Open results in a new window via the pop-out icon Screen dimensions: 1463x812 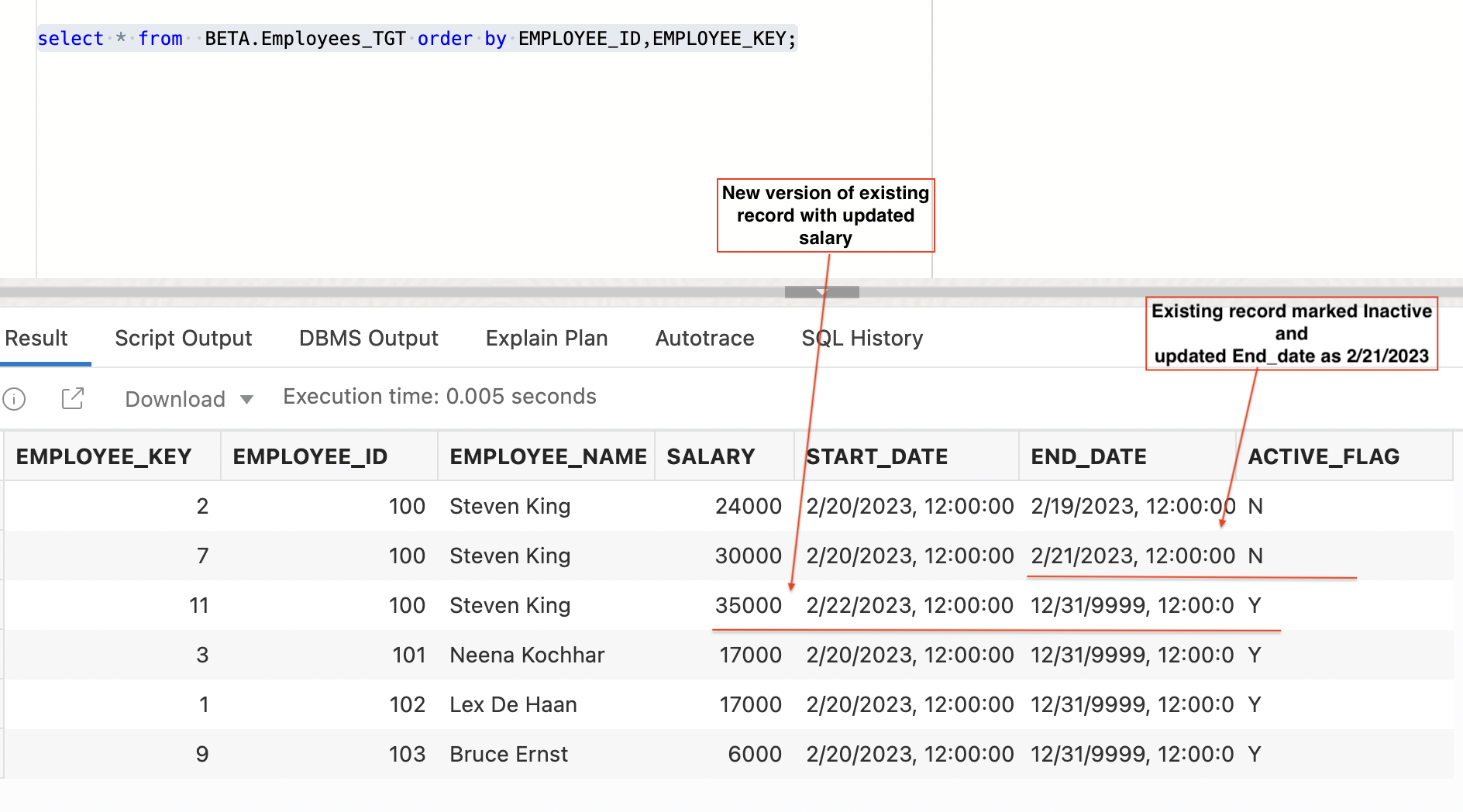tap(72, 397)
